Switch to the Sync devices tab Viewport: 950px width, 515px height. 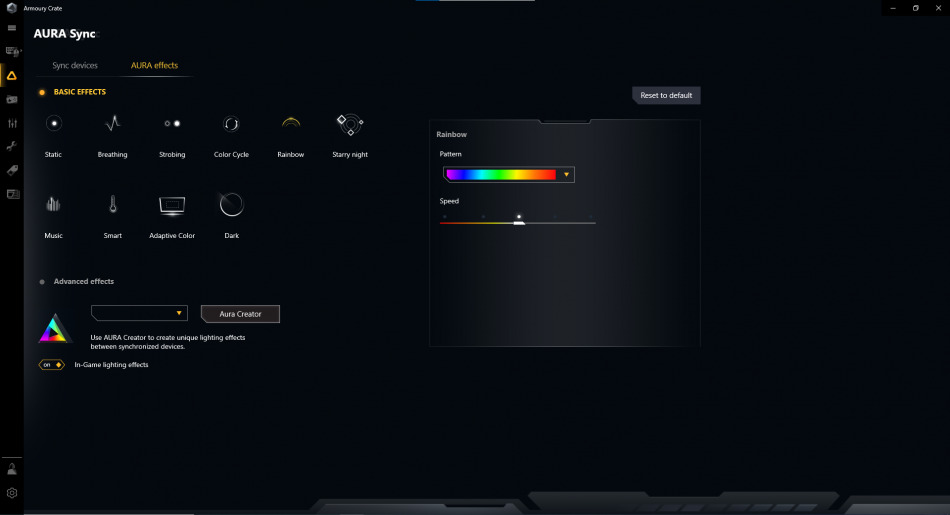75,65
